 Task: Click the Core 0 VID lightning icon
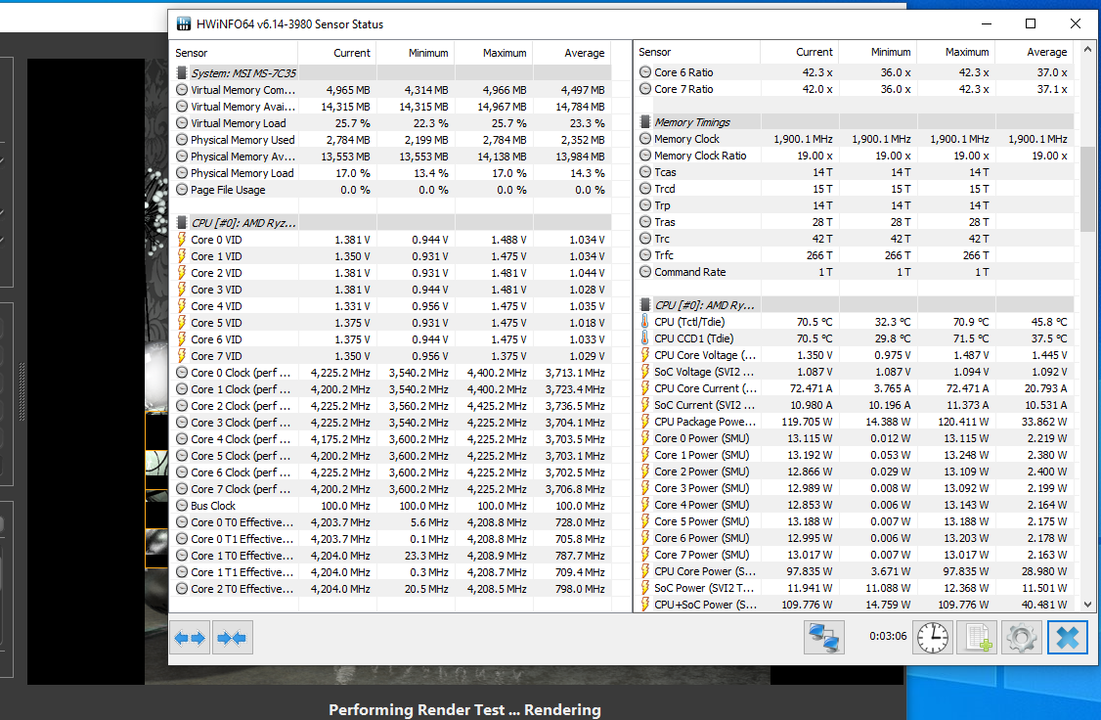click(182, 240)
